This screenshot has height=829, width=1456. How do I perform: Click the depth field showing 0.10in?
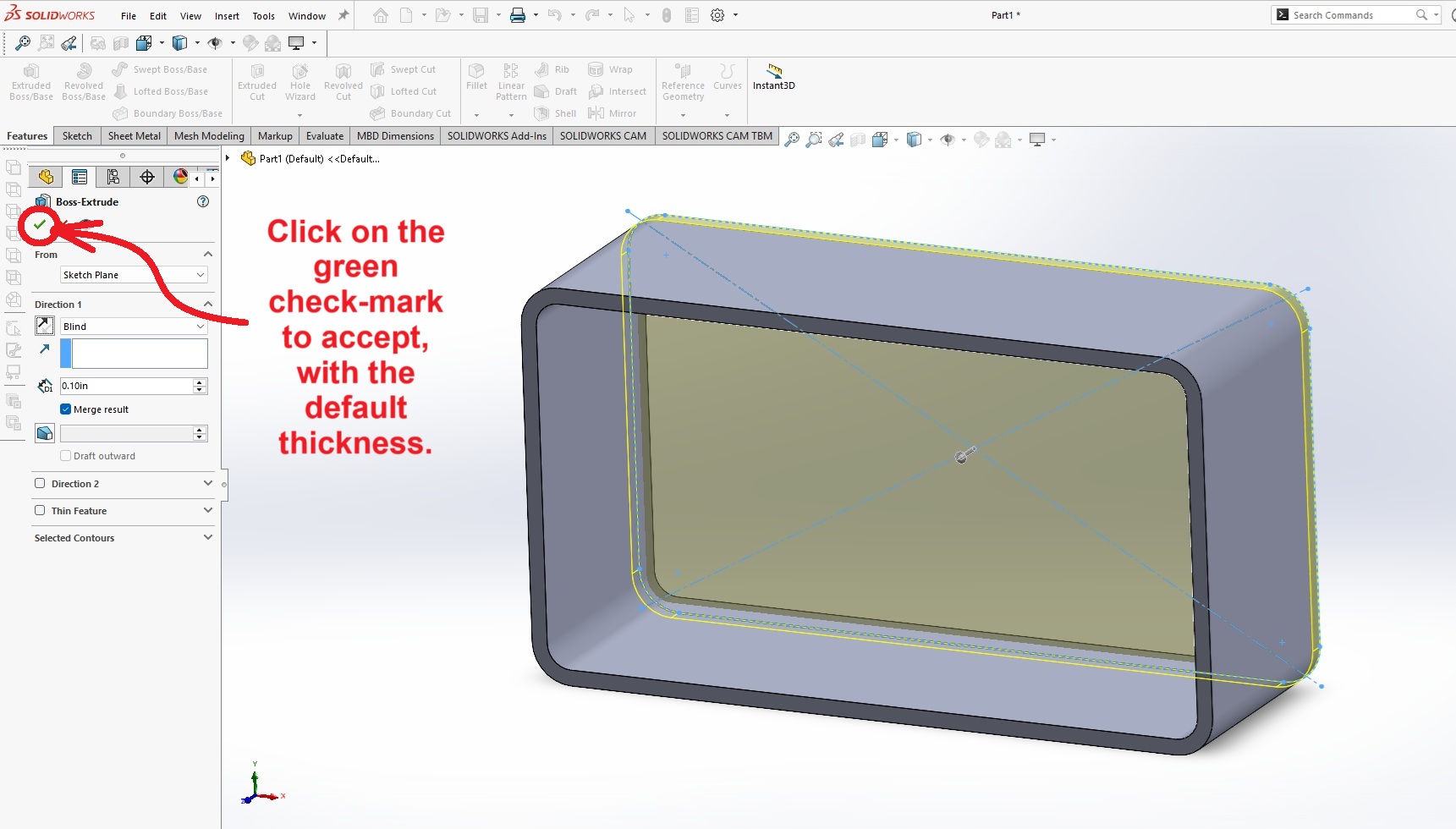point(126,386)
